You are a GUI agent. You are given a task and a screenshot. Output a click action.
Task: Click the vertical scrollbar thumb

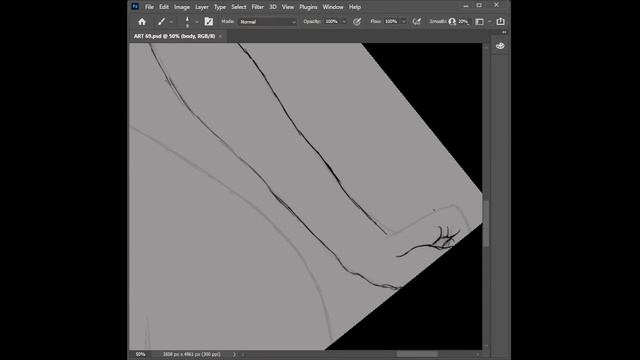click(x=486, y=224)
